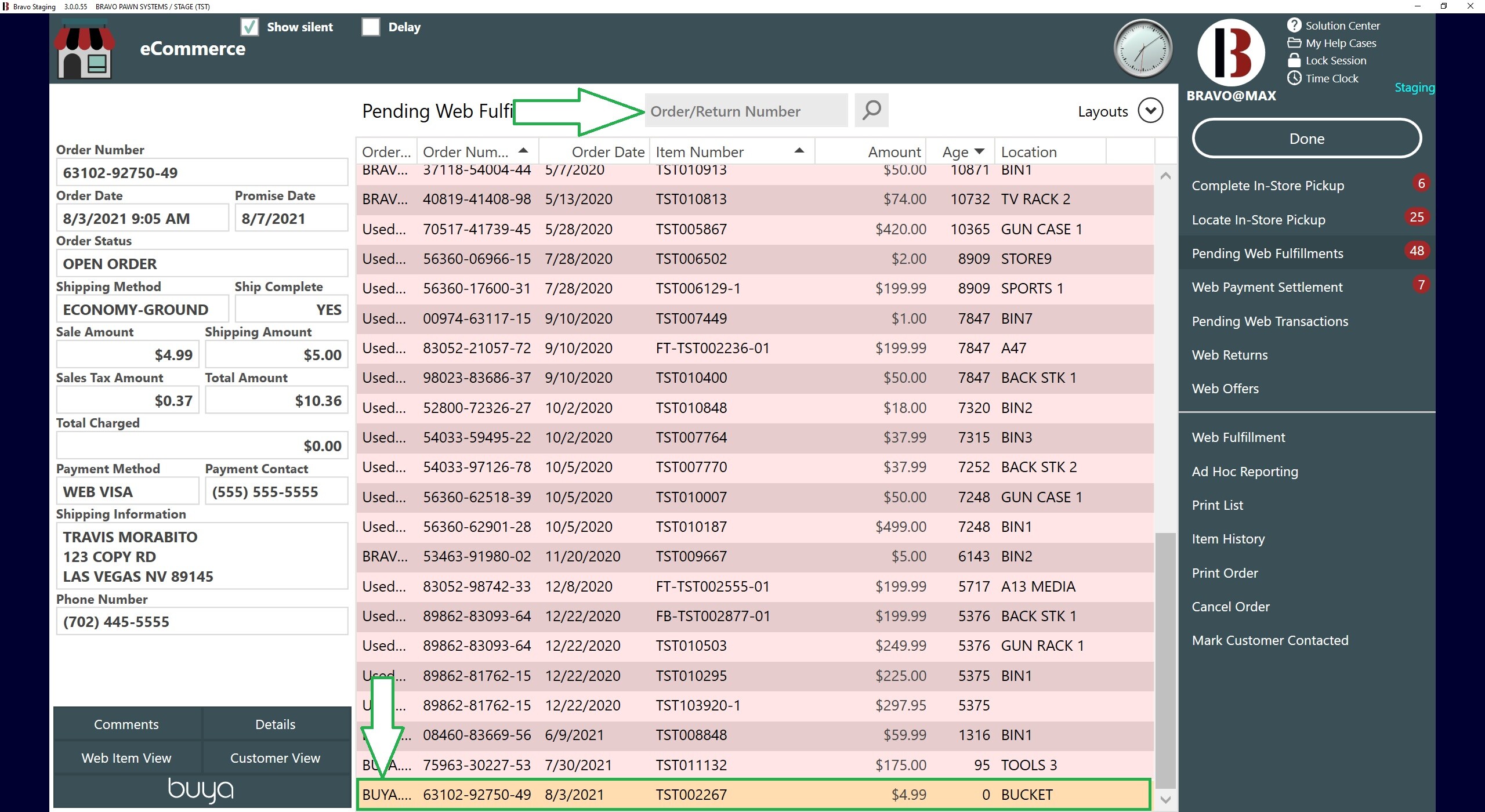Click the eCommerce storefront icon
Image resolution: width=1485 pixels, height=812 pixels.
85,49
